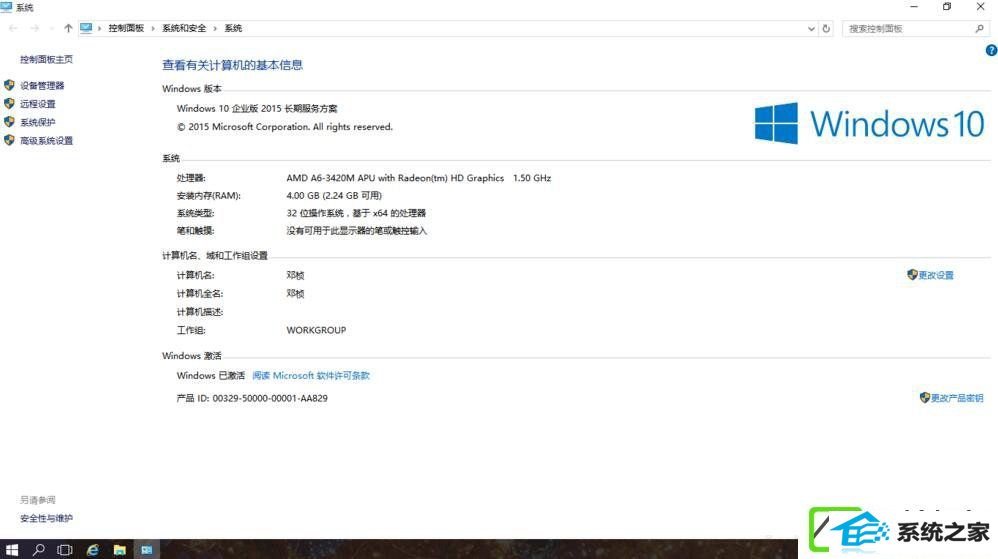Click the computer icon in the address bar
The width and height of the screenshot is (998, 559).
click(86, 28)
